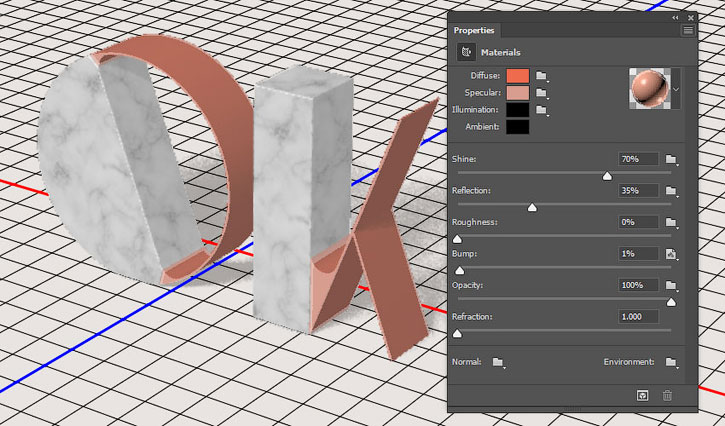Viewport: 725px width, 426px height.
Task: Click the Roughness slider handle
Action: click(457, 239)
